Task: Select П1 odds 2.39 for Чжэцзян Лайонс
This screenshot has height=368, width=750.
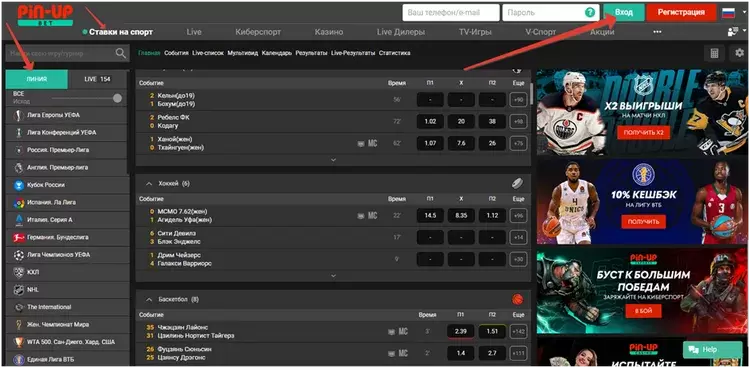Action: coord(461,332)
